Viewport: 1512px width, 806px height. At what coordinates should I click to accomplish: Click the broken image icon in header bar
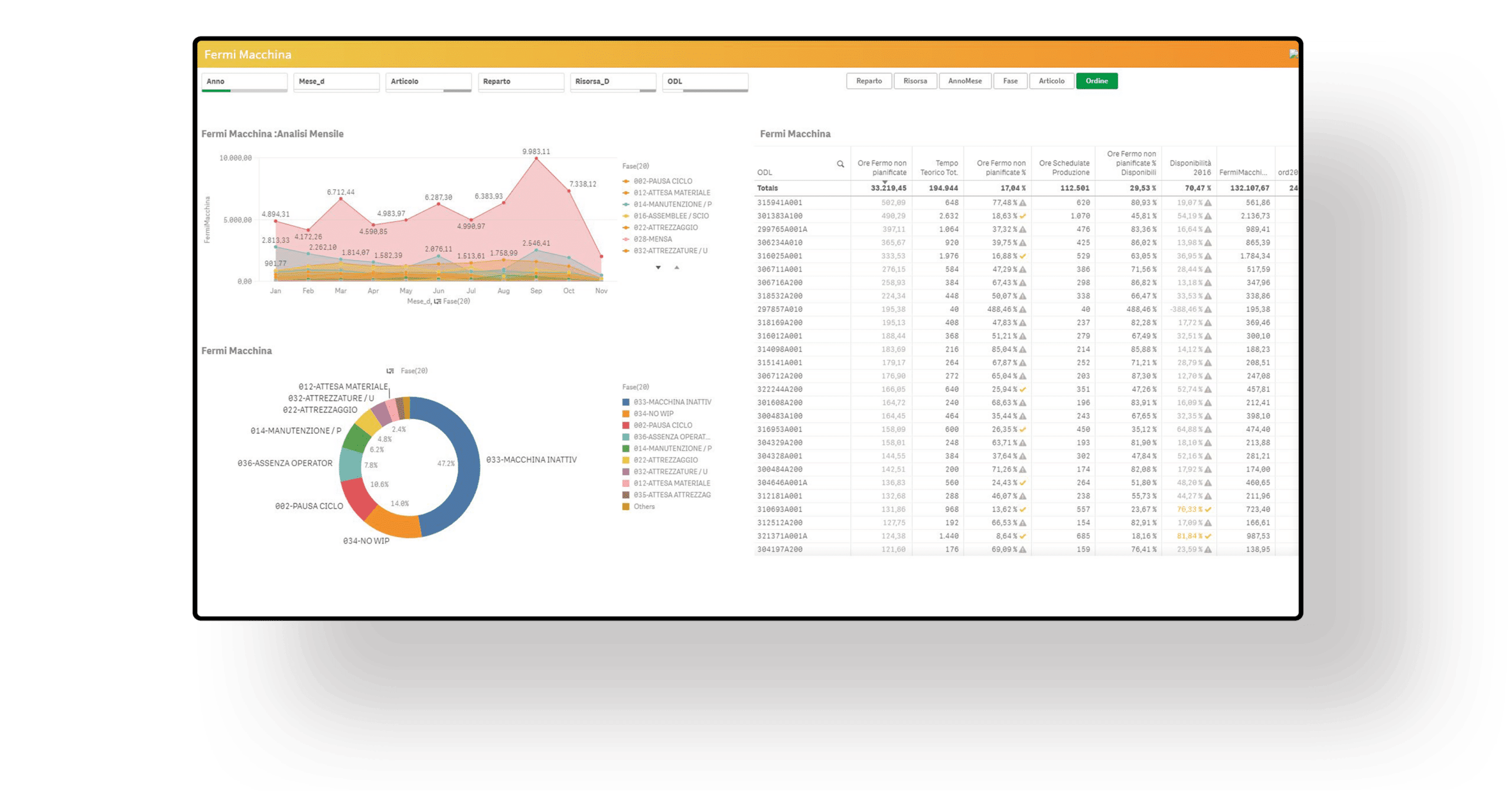click(x=1293, y=54)
